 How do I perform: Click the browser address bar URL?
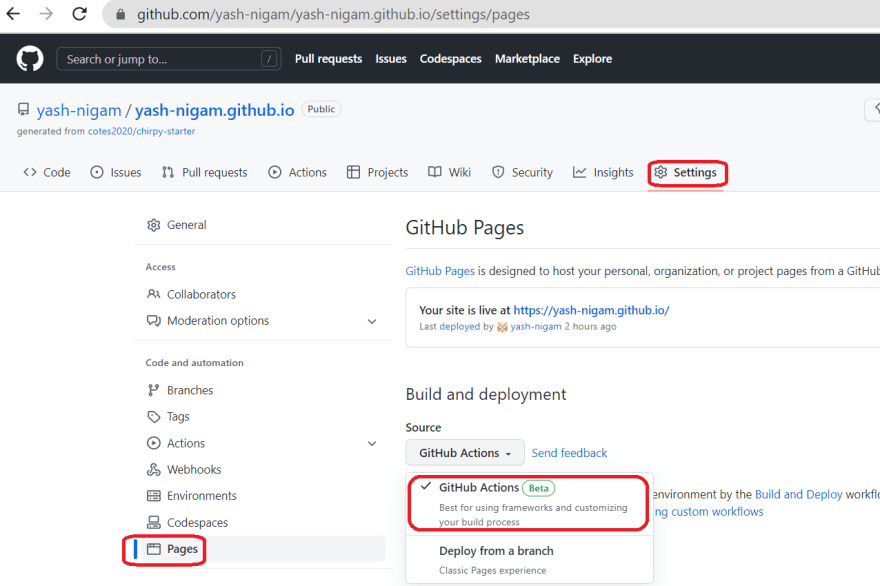tap(333, 14)
